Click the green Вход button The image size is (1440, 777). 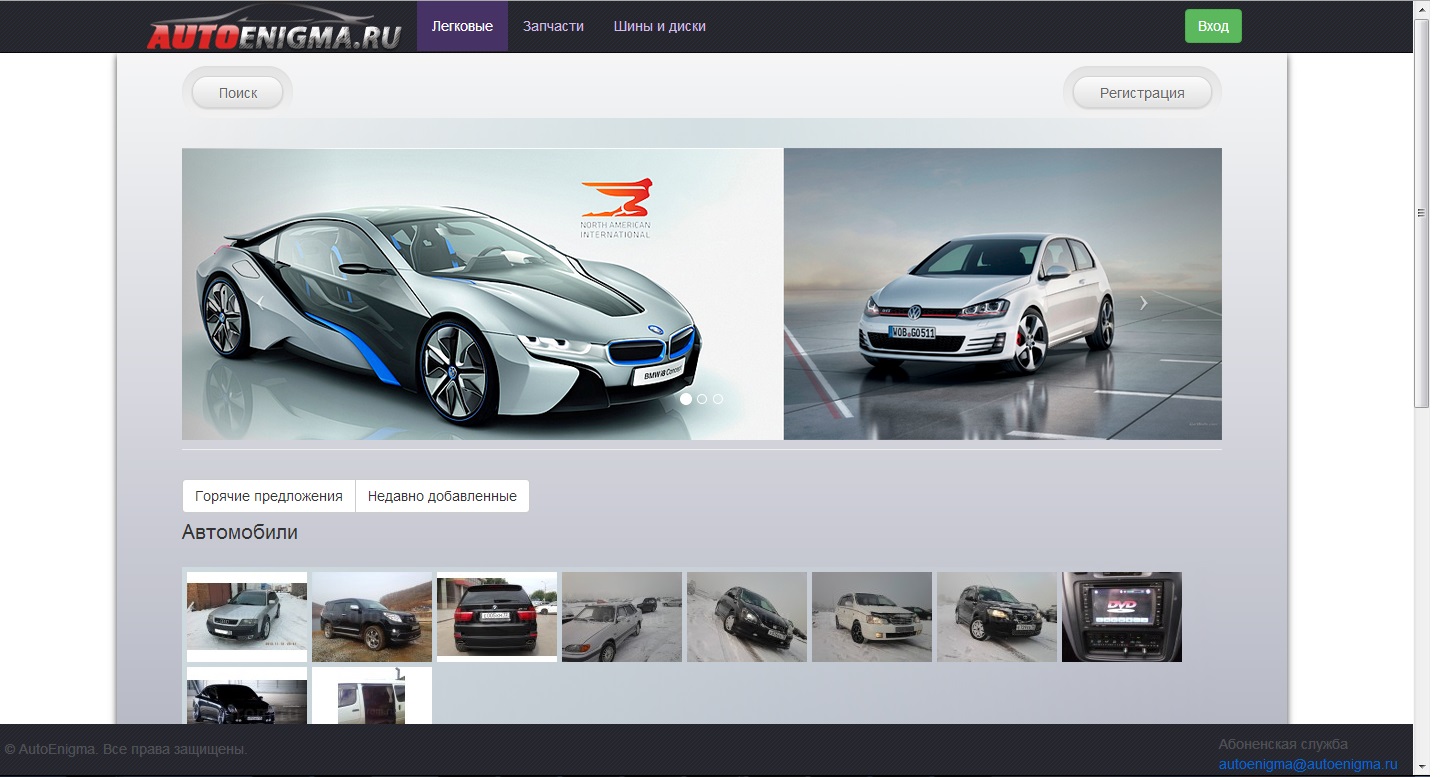[x=1213, y=26]
